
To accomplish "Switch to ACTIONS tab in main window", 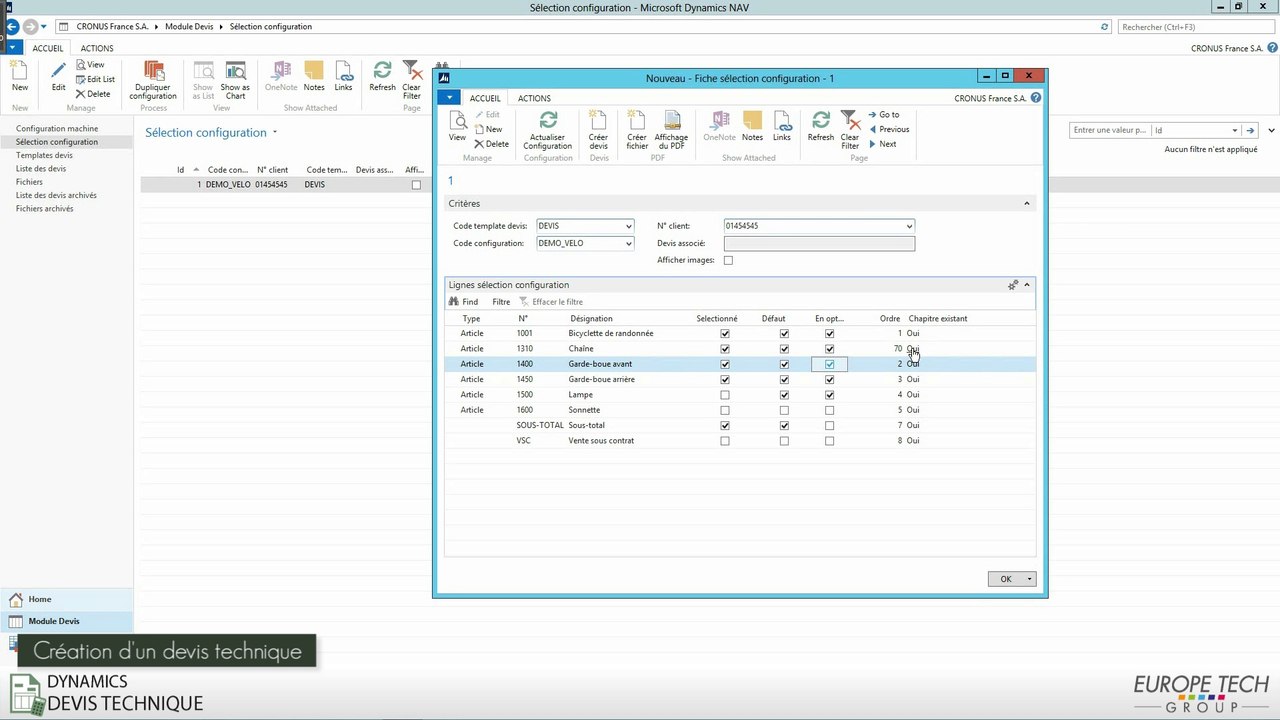I will [97, 48].
